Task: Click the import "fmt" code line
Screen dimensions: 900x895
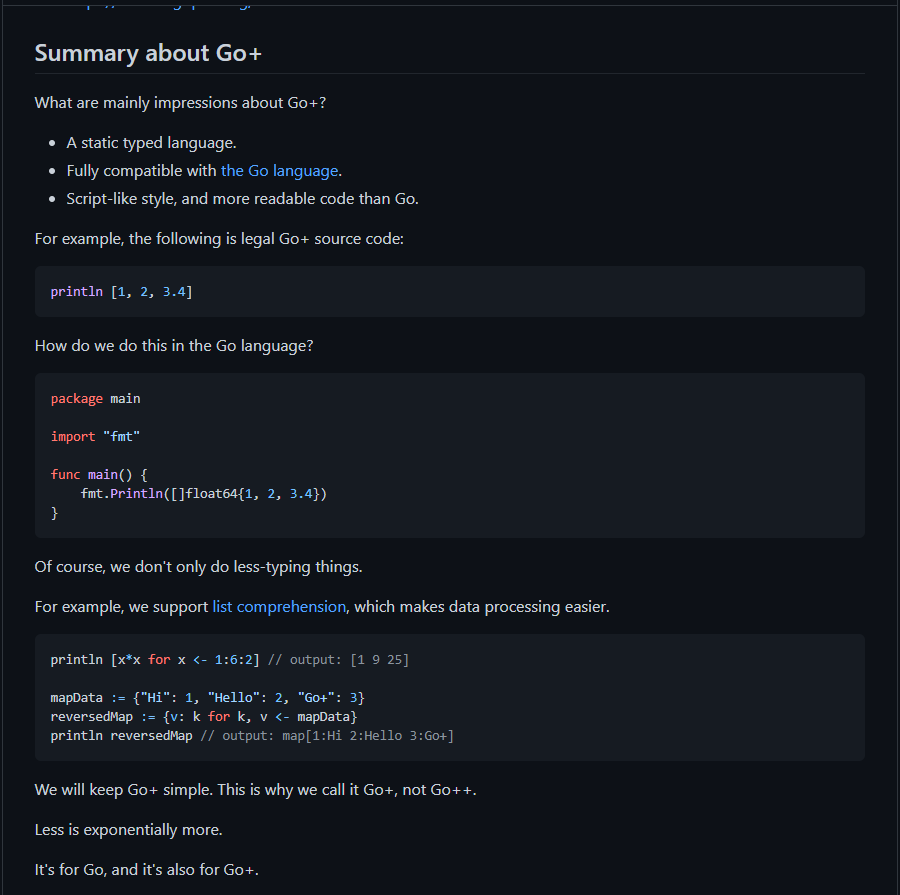Action: click(x=95, y=436)
